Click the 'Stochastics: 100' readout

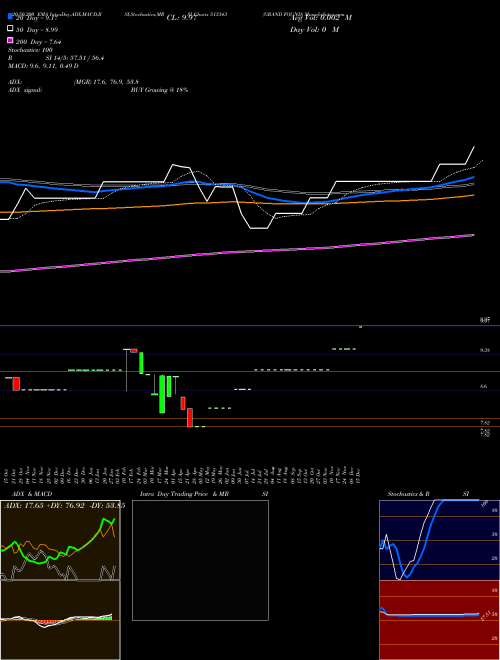click(x=30, y=50)
